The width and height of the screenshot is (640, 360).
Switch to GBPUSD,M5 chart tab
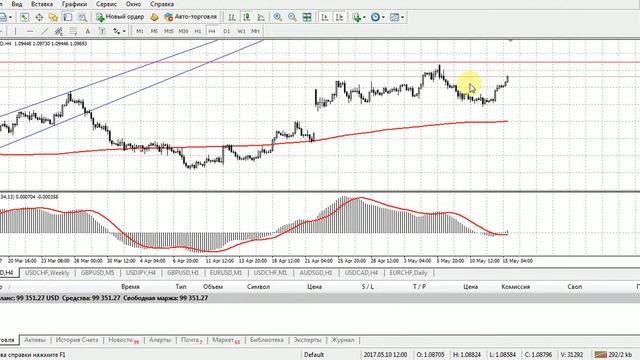98,273
